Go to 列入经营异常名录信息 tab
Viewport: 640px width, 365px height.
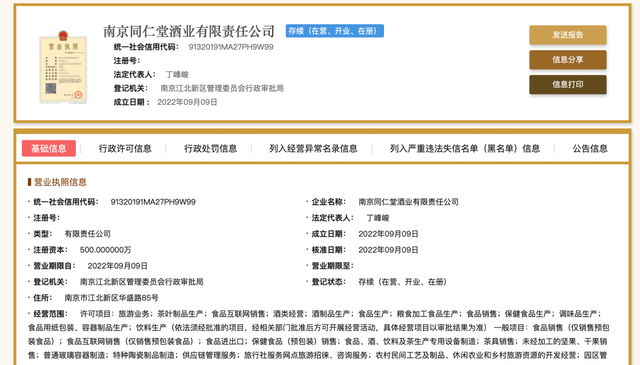(x=313, y=149)
